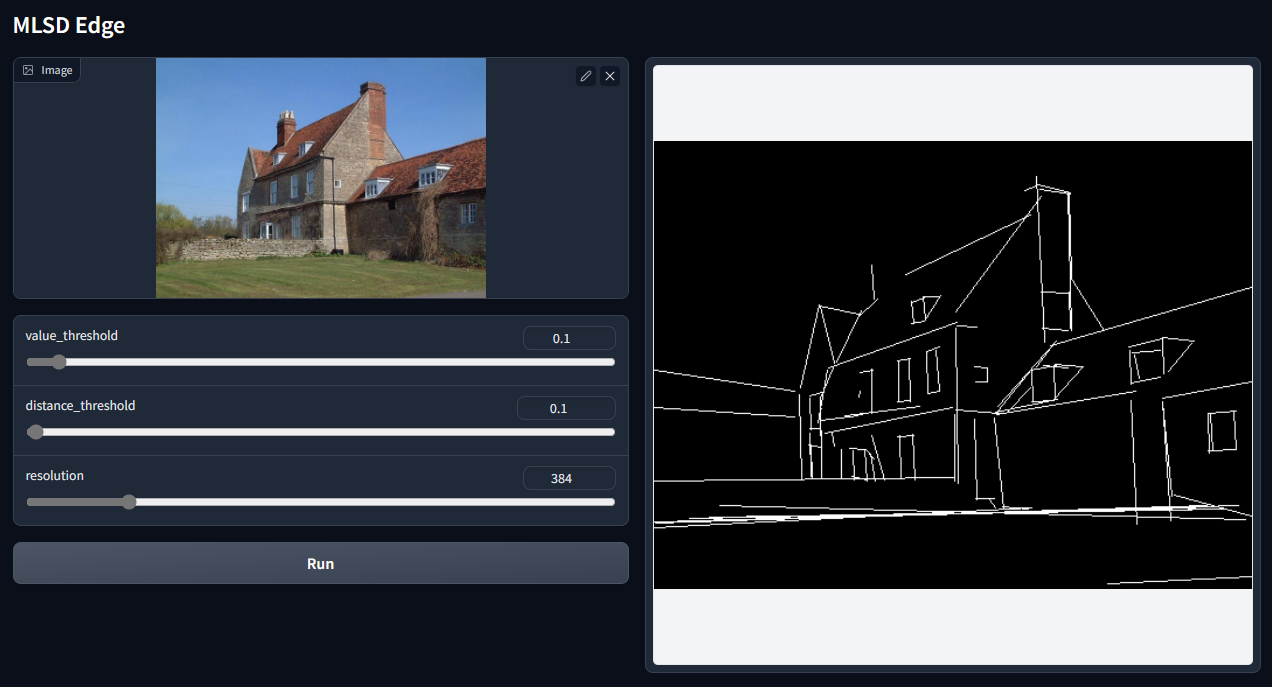The width and height of the screenshot is (1272, 687).
Task: Click unfilled portion of resolution slider track
Action: tap(375, 502)
